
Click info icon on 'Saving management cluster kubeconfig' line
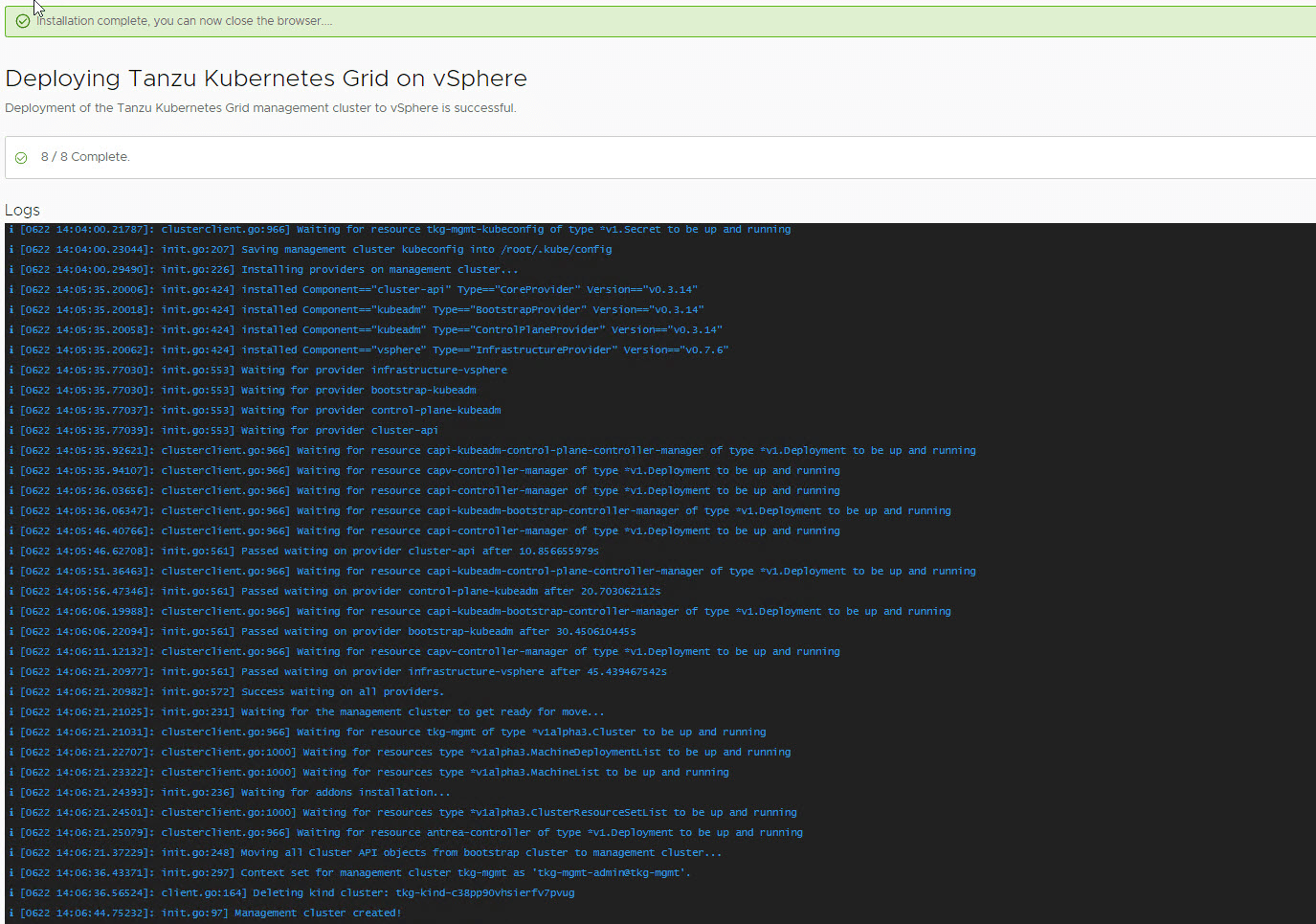point(11,250)
